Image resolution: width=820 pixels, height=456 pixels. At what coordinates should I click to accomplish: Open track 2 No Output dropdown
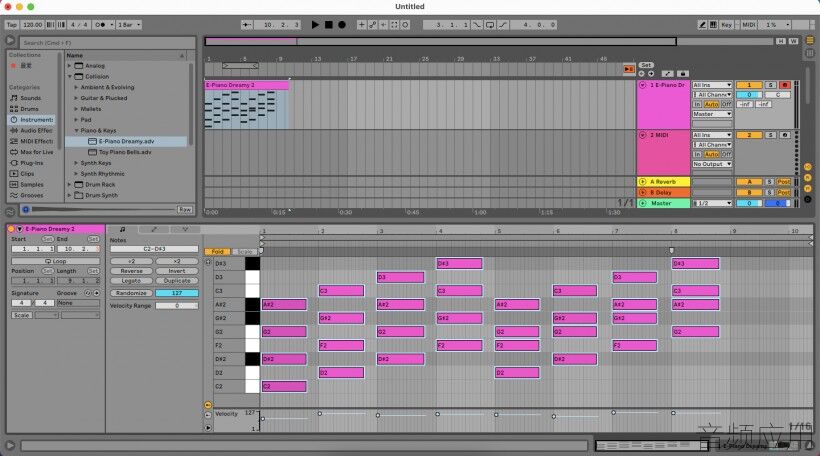pyautogui.click(x=712, y=164)
